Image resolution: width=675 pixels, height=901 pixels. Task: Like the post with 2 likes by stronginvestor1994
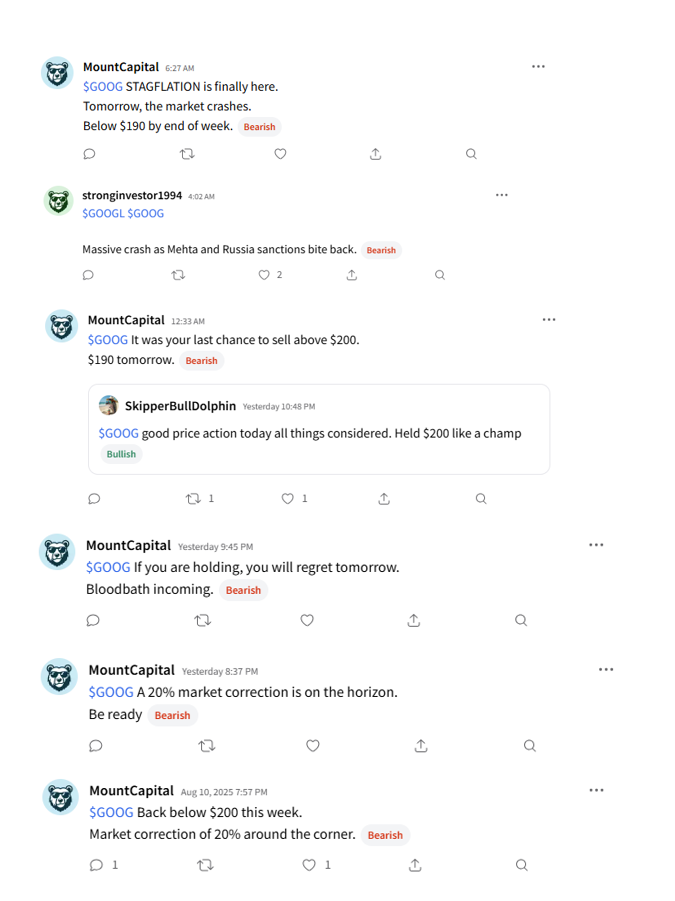coord(264,275)
